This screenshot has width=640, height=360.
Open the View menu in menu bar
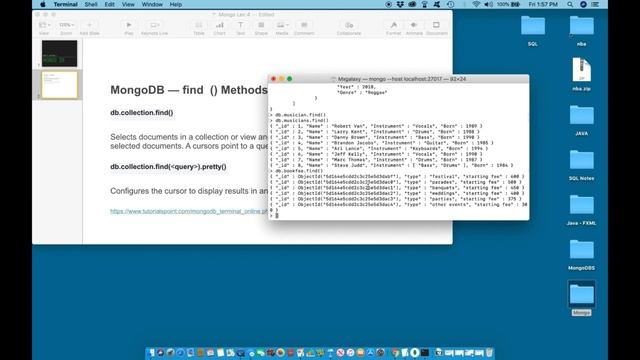(x=128, y=4)
